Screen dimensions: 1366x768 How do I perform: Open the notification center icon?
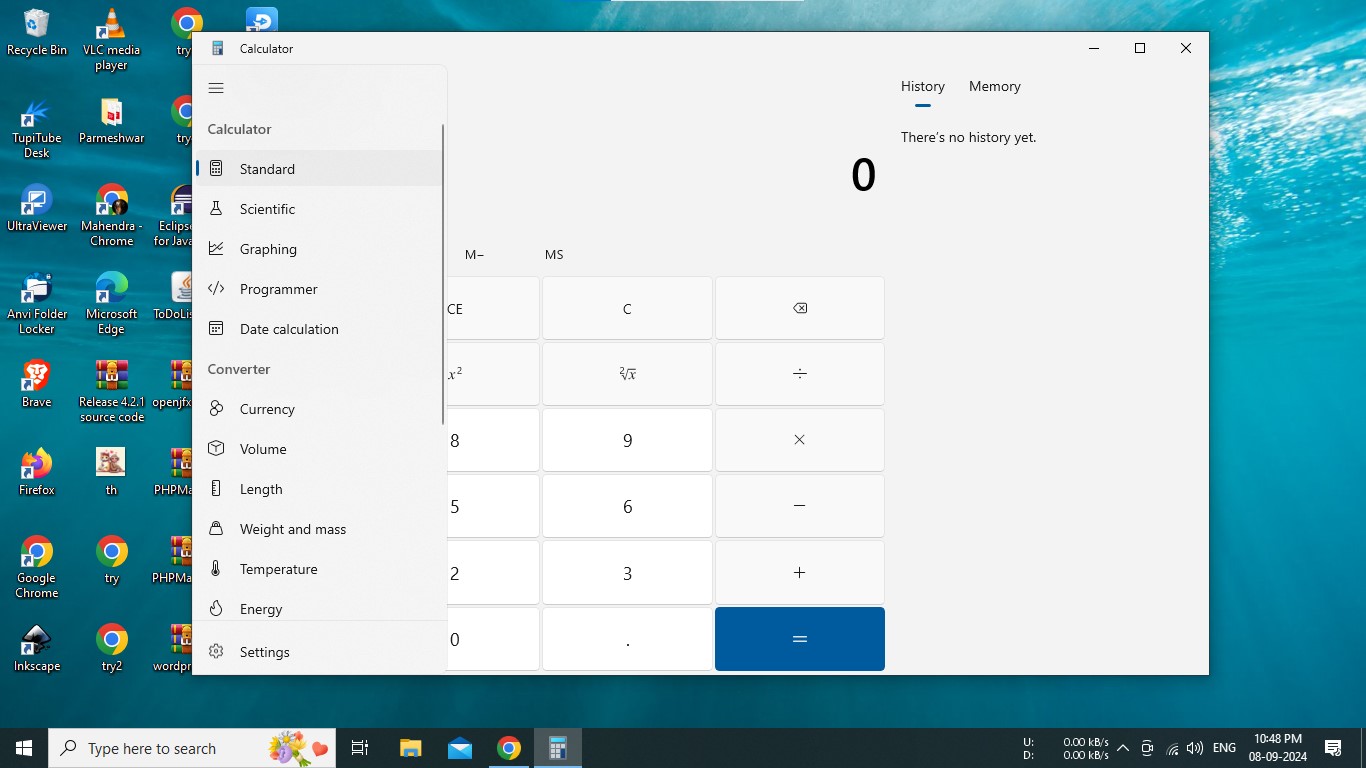pyautogui.click(x=1333, y=748)
